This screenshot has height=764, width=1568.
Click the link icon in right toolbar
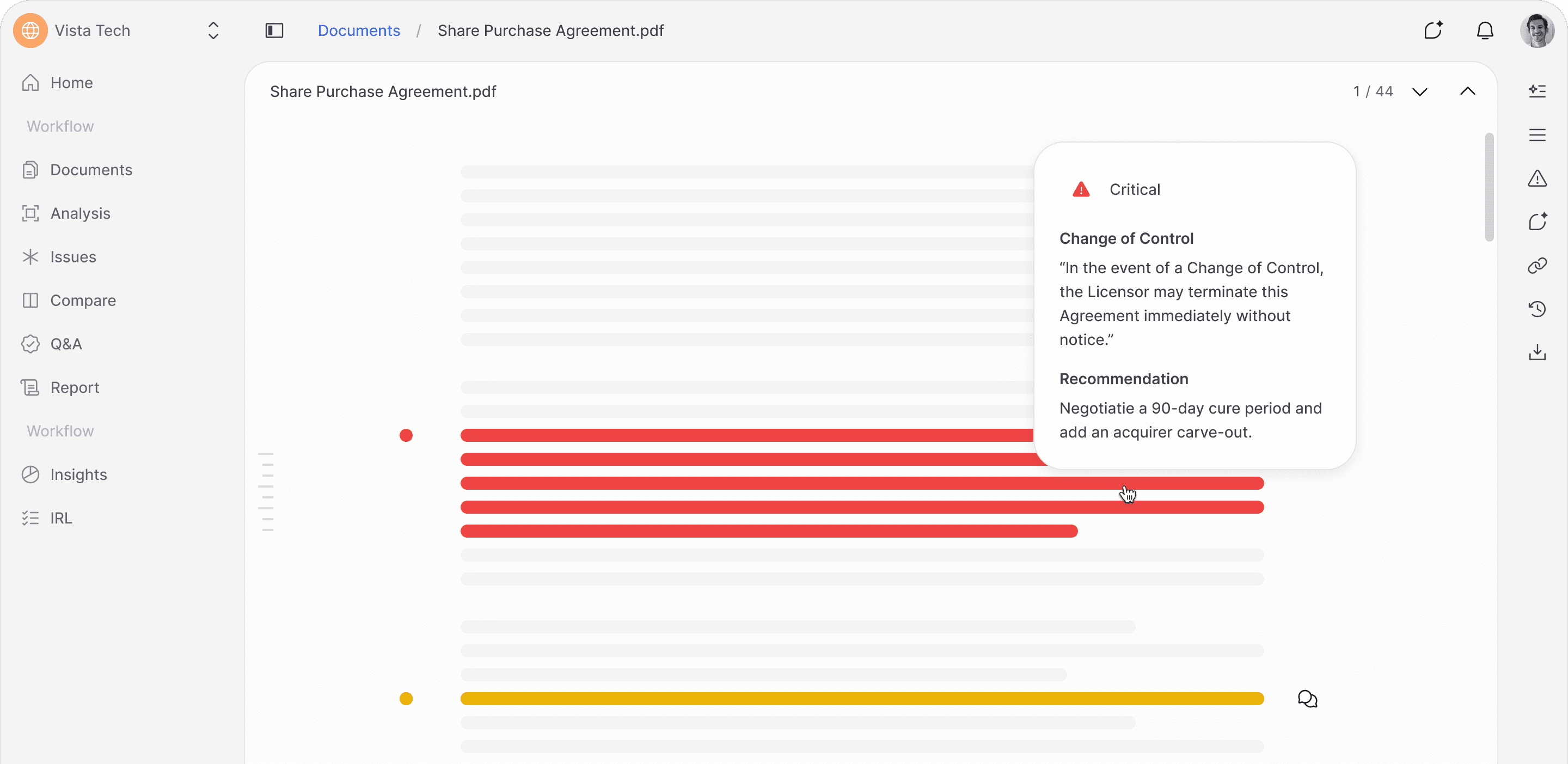click(1537, 265)
